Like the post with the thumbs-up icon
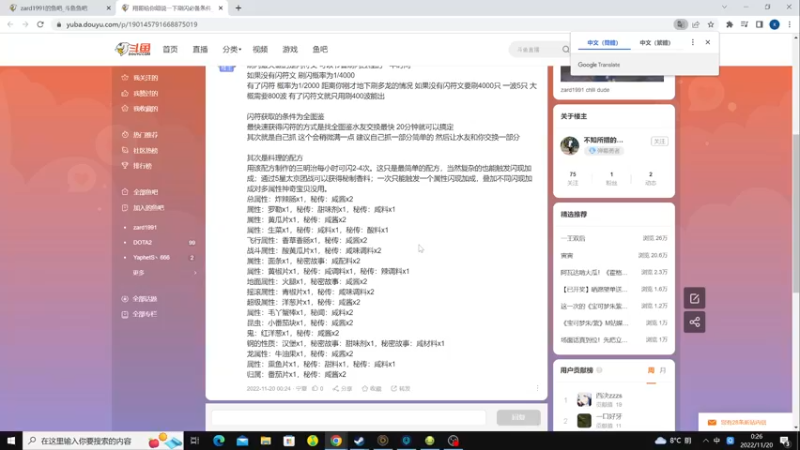This screenshot has height=450, width=800. [x=317, y=389]
